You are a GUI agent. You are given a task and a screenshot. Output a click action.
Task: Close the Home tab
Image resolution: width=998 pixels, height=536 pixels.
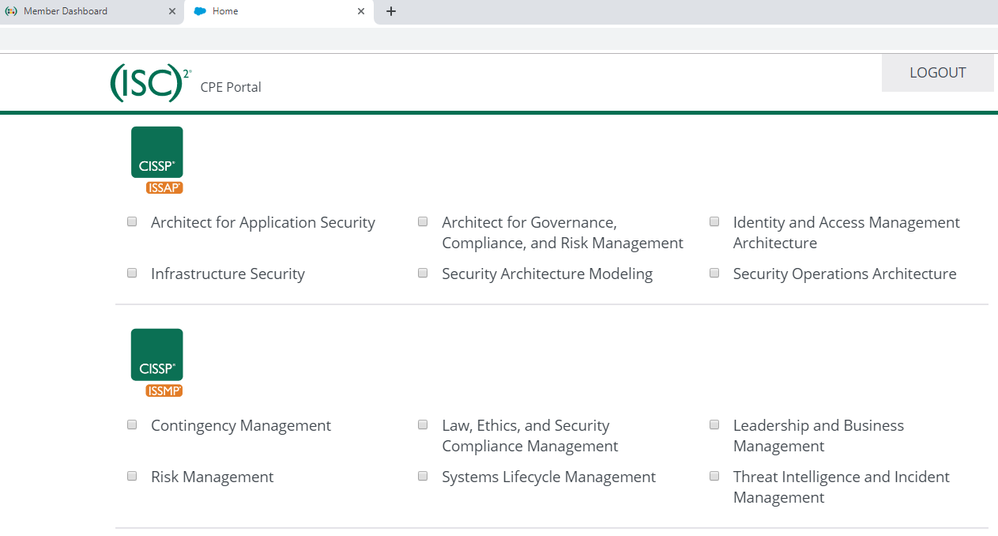point(361,11)
